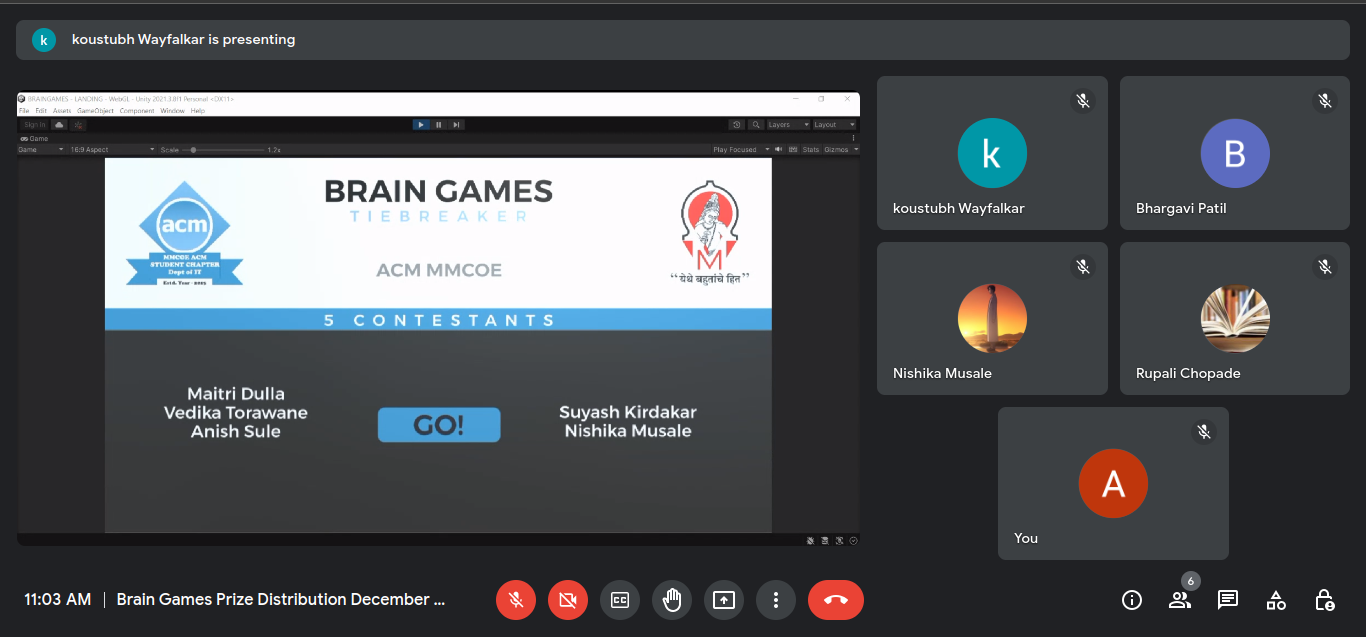Open the three-dot more options menu
Screen dimensions: 1366x637
click(x=775, y=600)
